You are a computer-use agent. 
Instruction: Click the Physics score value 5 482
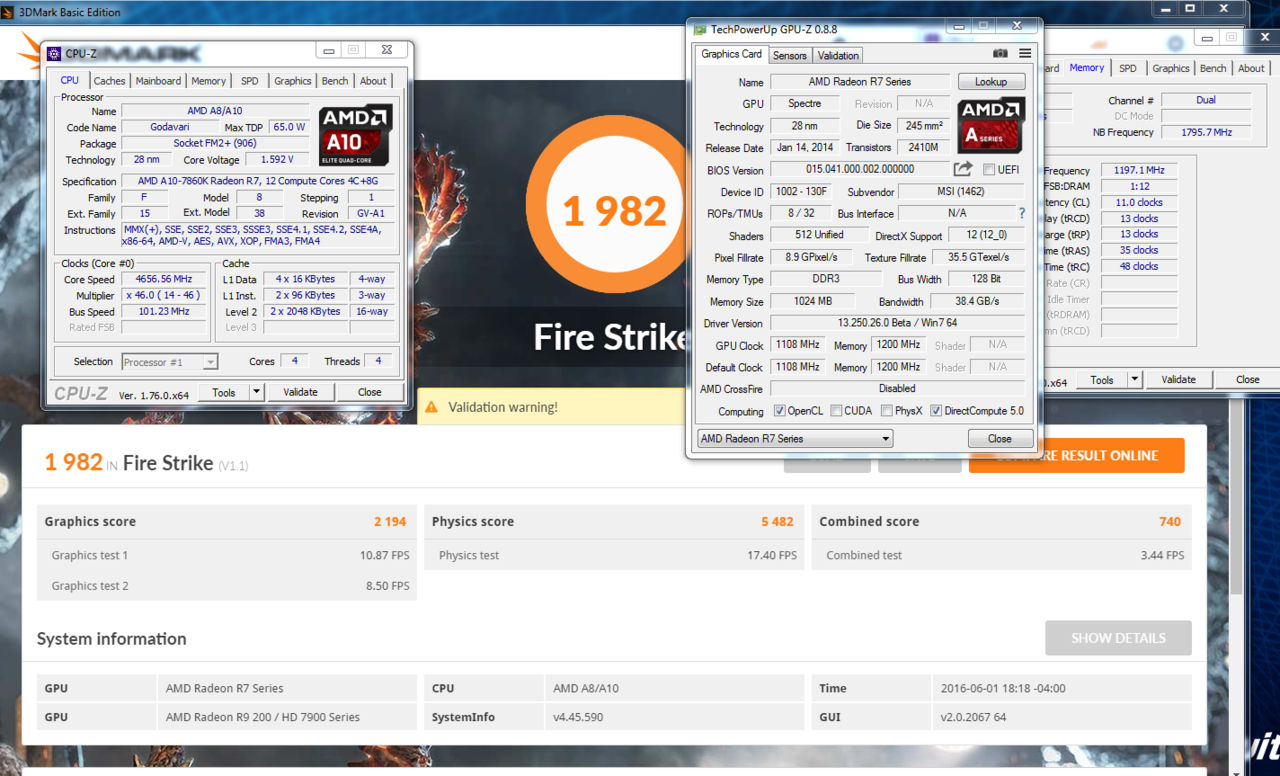(x=777, y=521)
